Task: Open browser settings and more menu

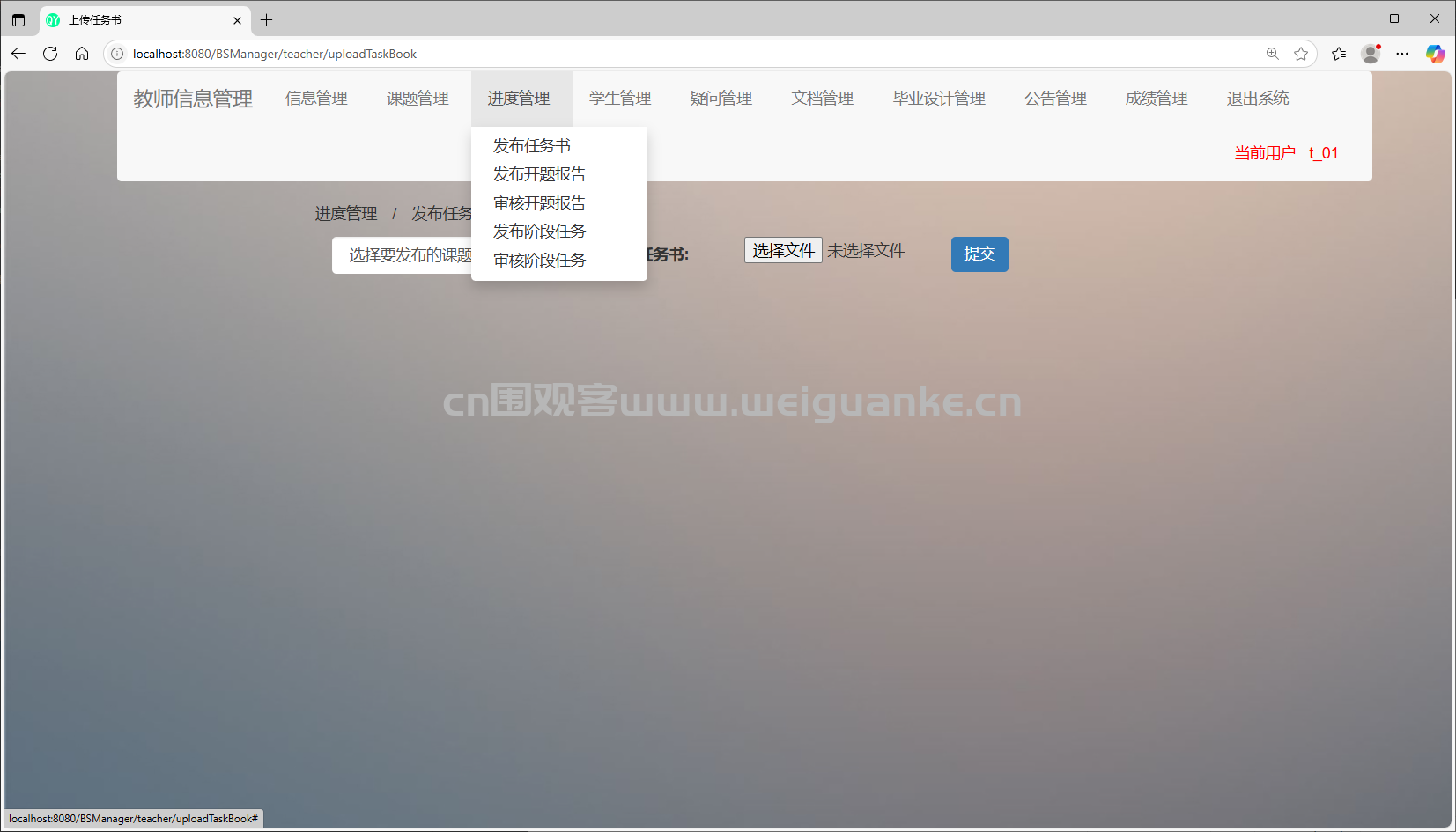Action: (1402, 54)
